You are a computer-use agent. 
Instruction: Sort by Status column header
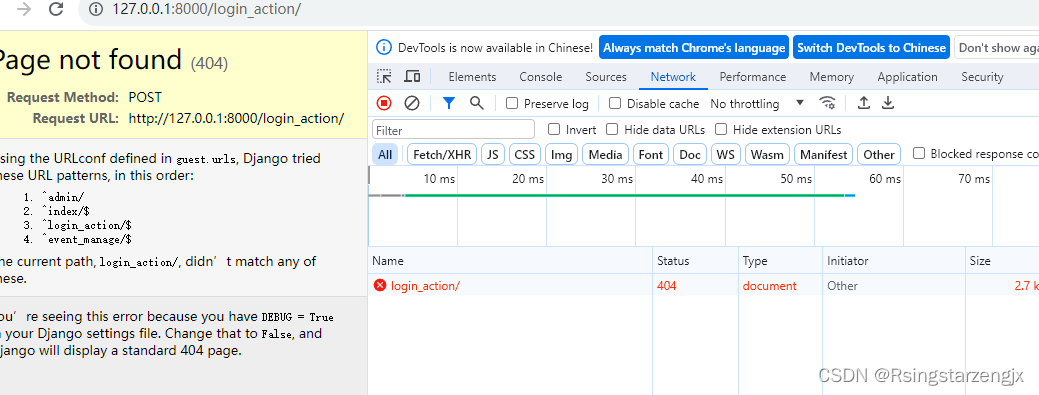click(696, 261)
